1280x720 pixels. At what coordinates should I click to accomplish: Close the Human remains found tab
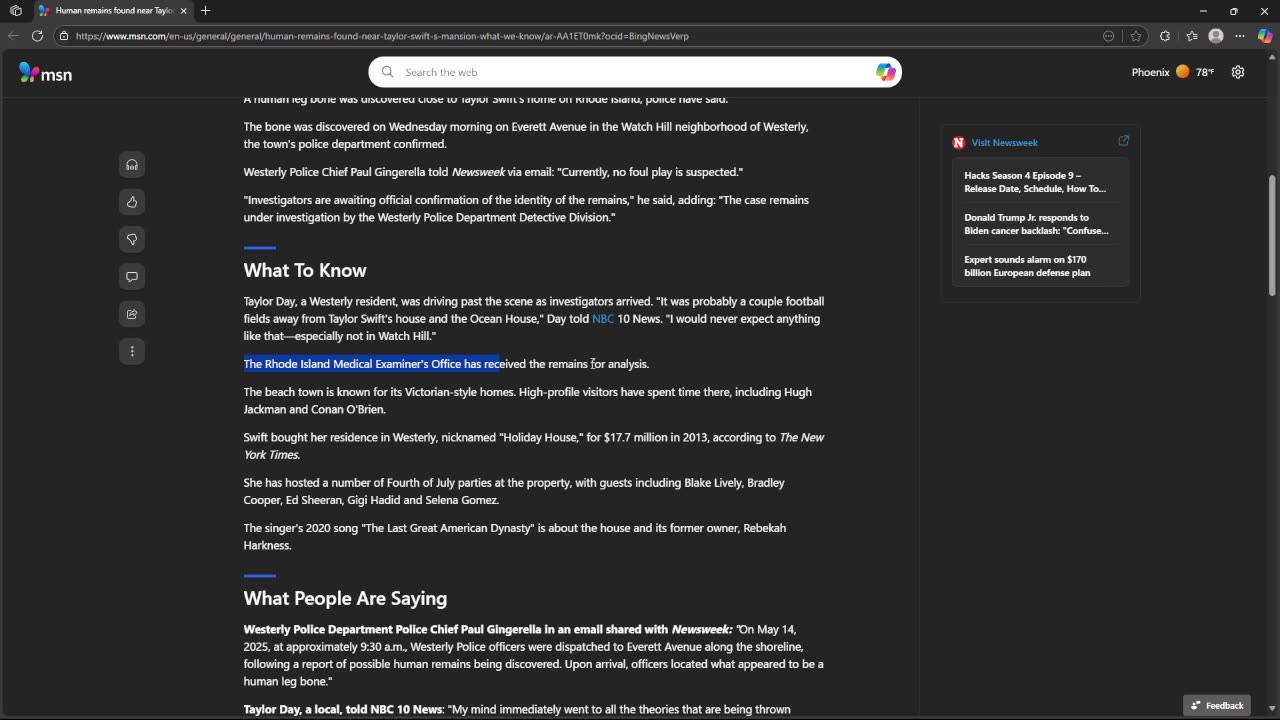(x=184, y=11)
